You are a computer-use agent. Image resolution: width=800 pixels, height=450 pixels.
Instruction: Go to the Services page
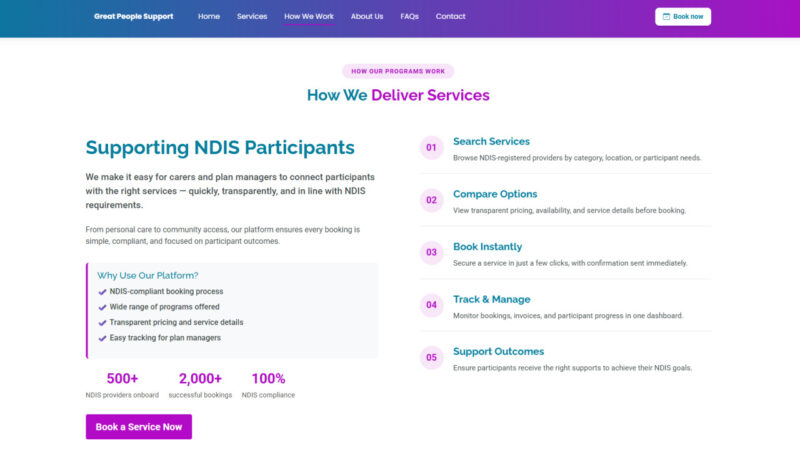point(252,16)
